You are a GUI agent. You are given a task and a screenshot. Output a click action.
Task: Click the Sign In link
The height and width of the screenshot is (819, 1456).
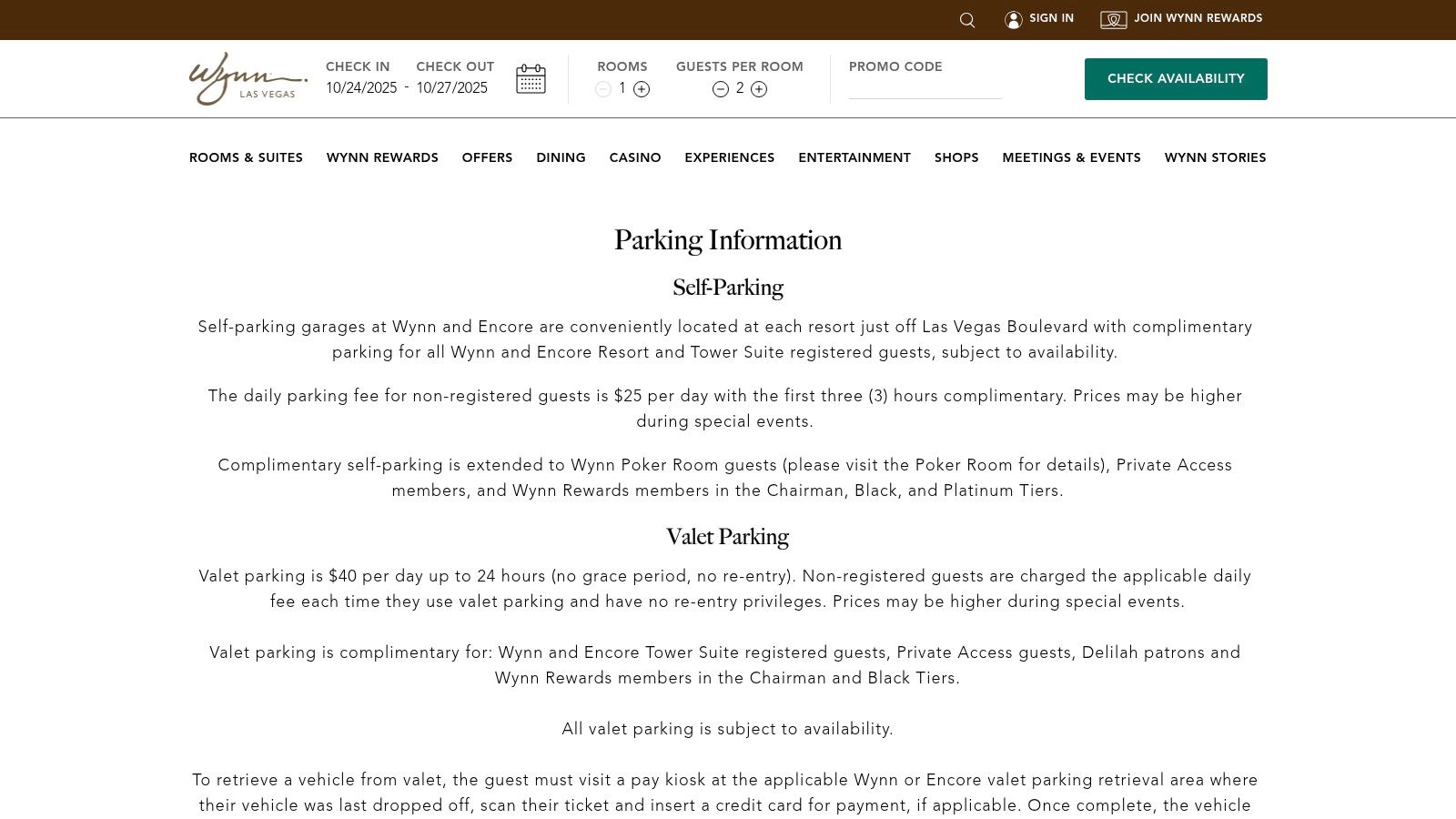[1051, 18]
